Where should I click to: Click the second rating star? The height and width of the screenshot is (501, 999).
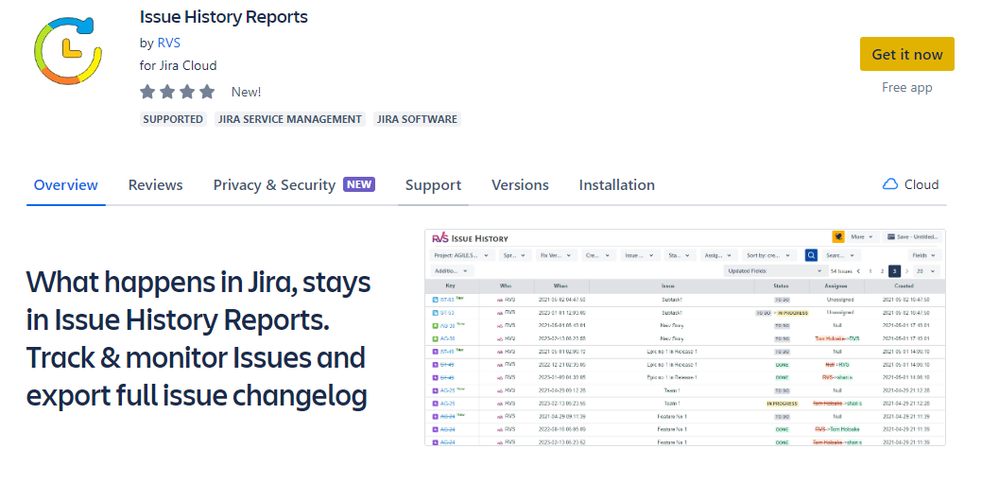pyautogui.click(x=168, y=92)
